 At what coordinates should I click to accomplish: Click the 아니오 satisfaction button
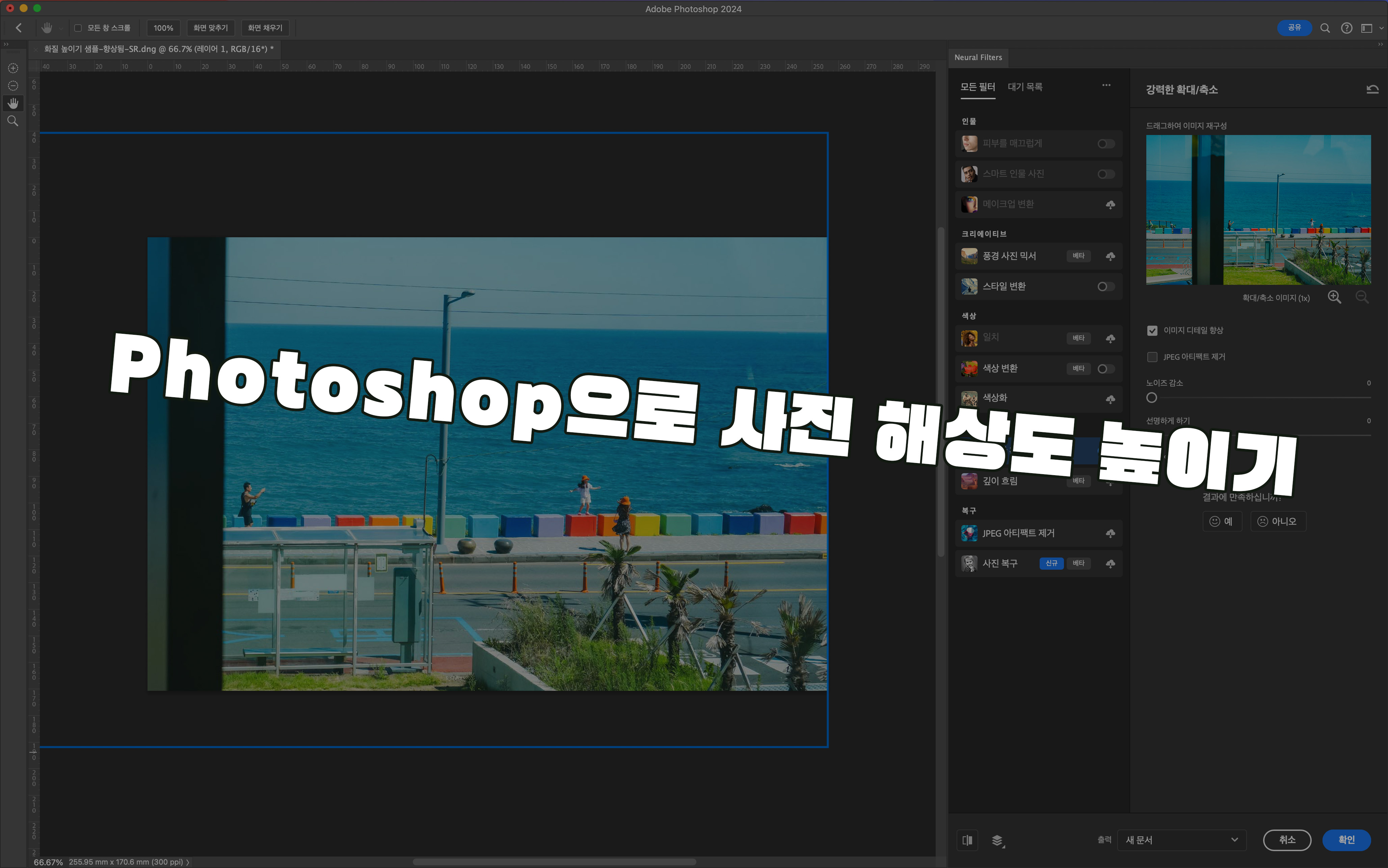(x=1278, y=521)
